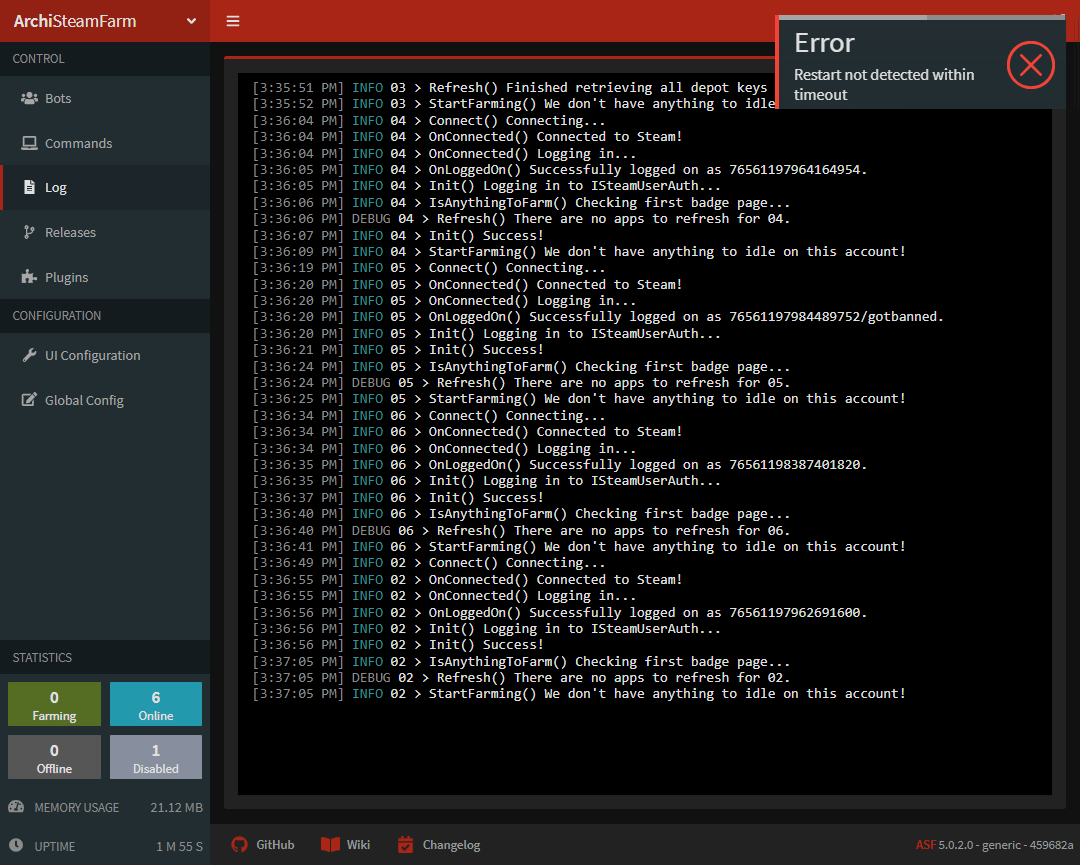Open the Wiki link
Viewport: 1080px width, 865px height.
pos(345,845)
